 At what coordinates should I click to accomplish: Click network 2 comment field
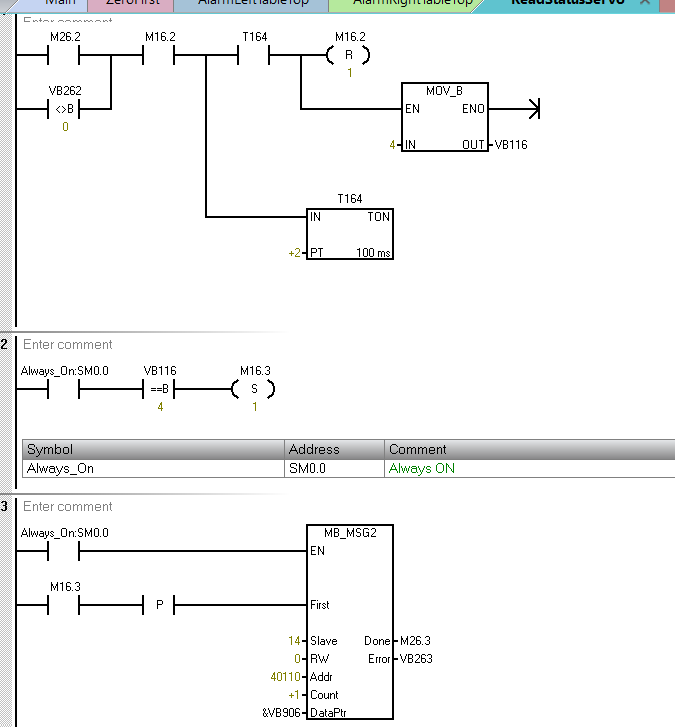pyautogui.click(x=68, y=345)
